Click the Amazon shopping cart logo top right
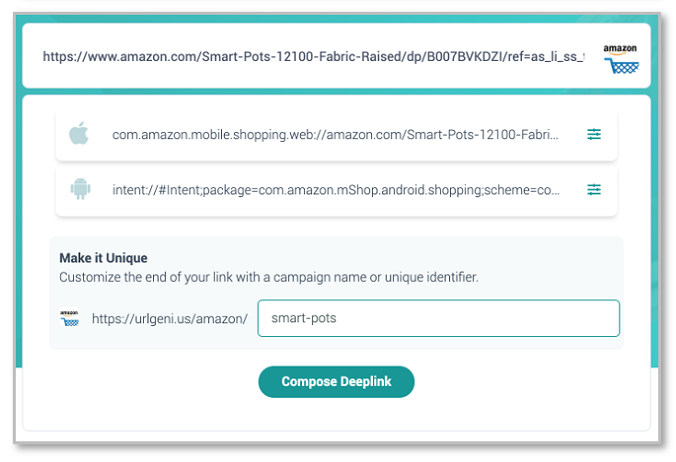 621,59
